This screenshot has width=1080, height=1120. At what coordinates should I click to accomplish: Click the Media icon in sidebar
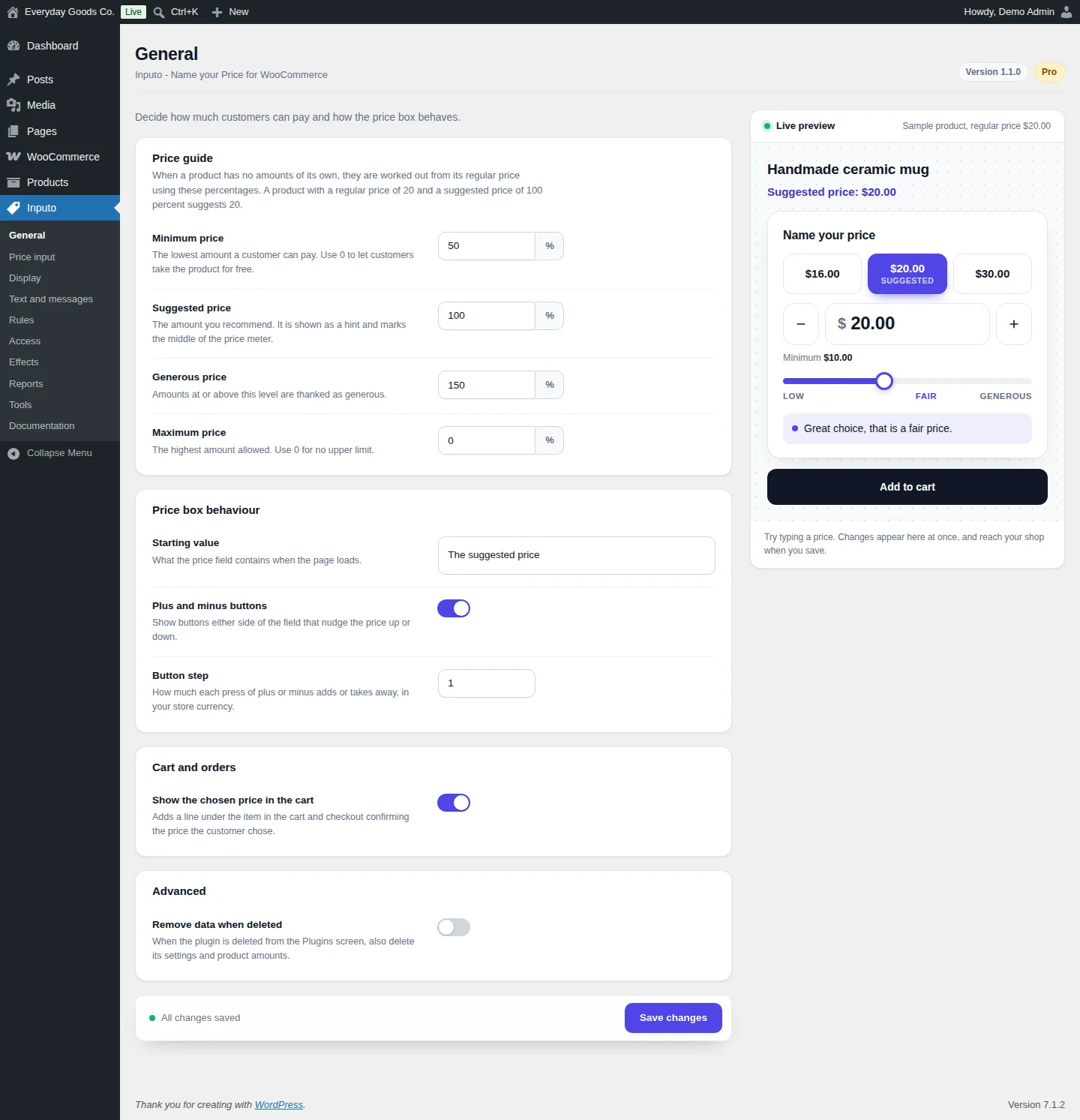click(x=13, y=105)
